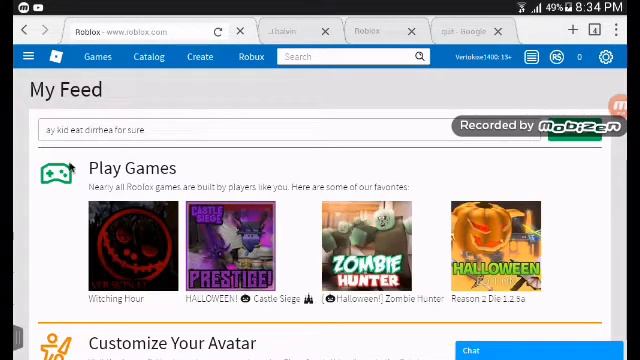Click the Robux currency icon
Image resolution: width=640 pixels, height=360 pixels.
click(x=557, y=57)
